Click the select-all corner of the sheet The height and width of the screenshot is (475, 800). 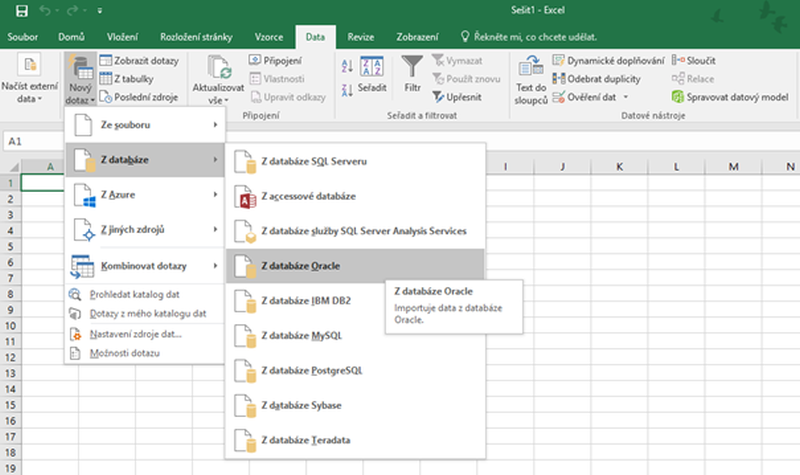pyautogui.click(x=11, y=166)
